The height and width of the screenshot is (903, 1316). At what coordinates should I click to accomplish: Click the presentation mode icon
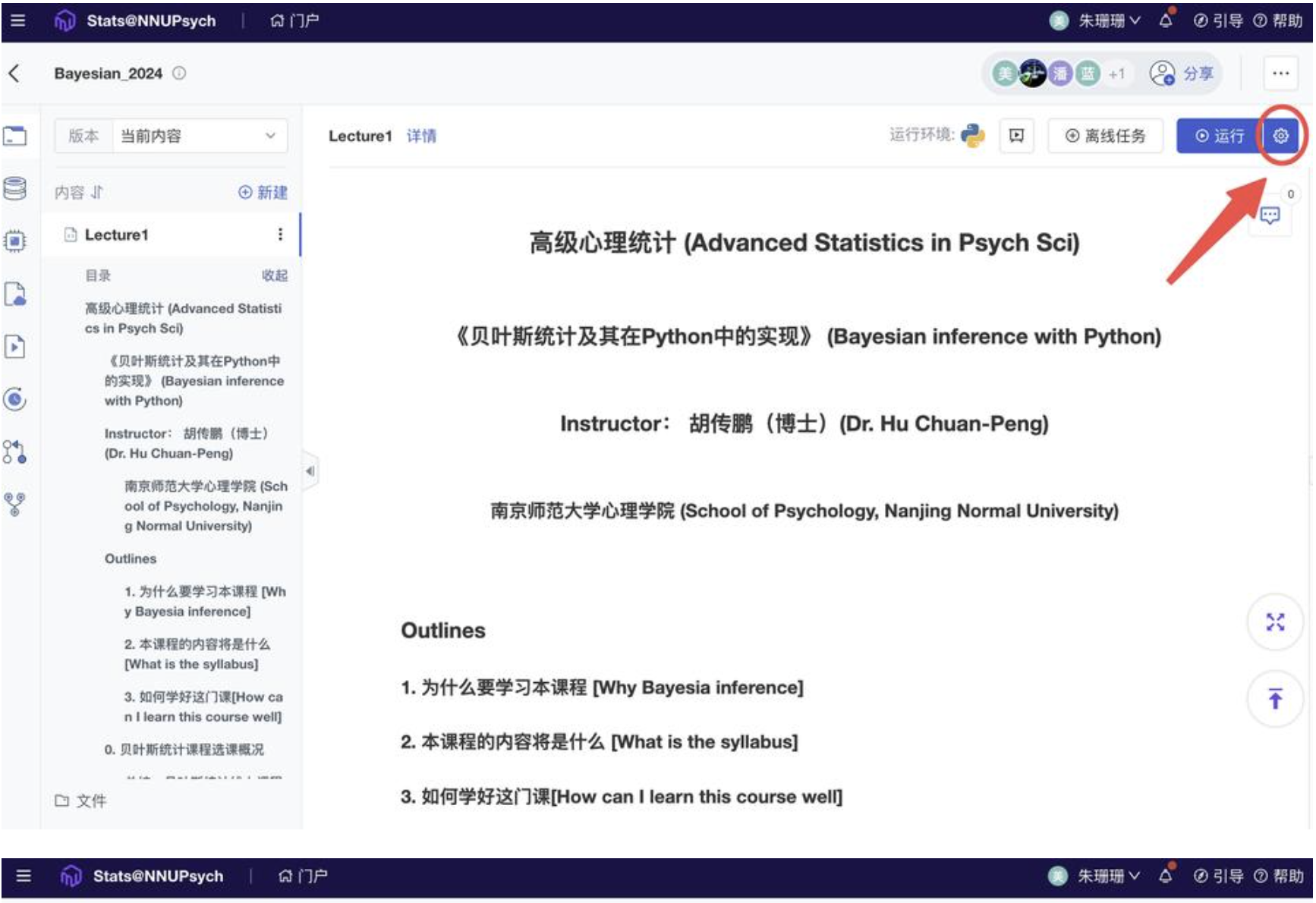1016,136
